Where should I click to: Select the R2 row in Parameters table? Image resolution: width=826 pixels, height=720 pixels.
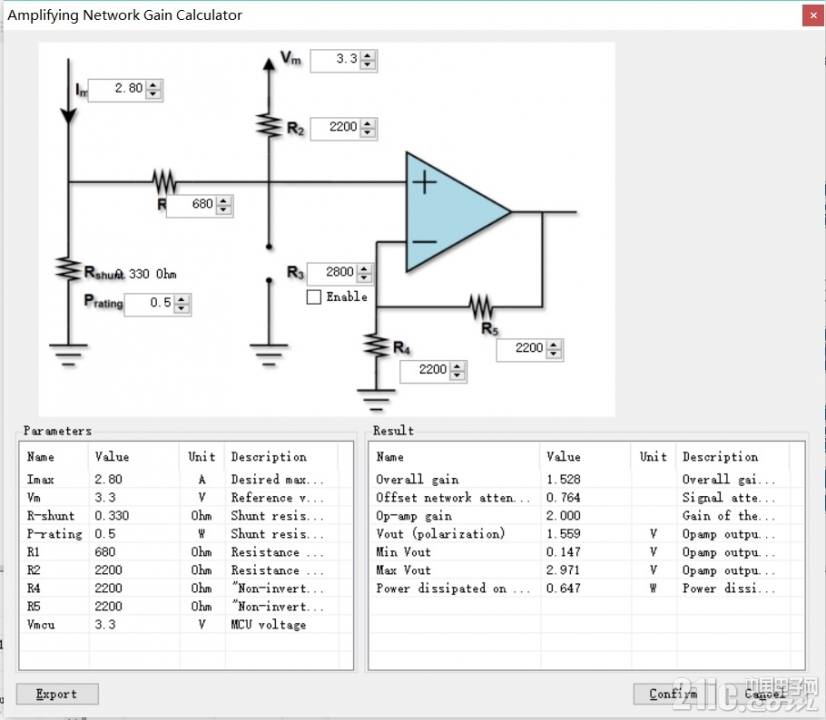(186, 570)
